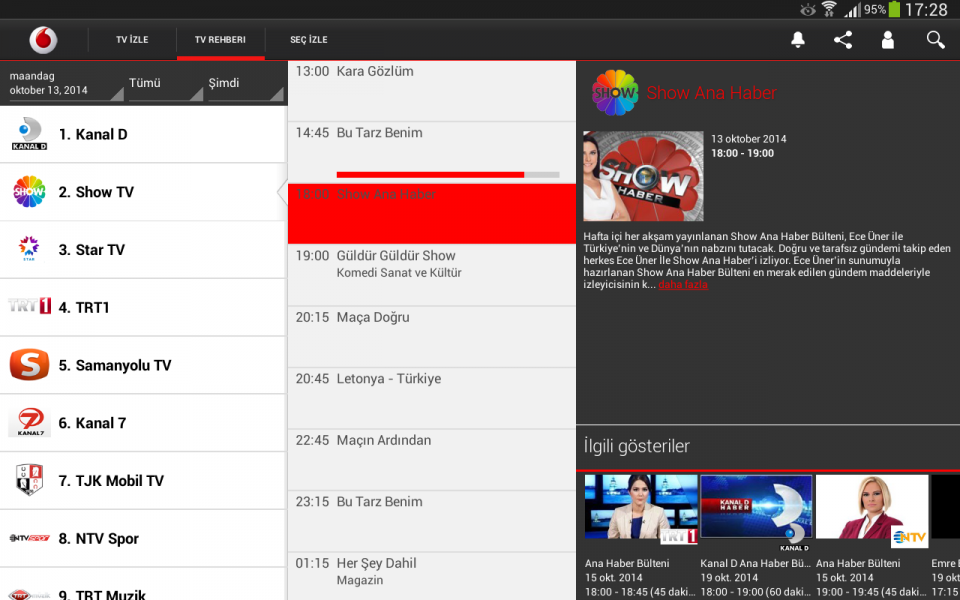
Task: Tap the share icon
Action: [843, 40]
